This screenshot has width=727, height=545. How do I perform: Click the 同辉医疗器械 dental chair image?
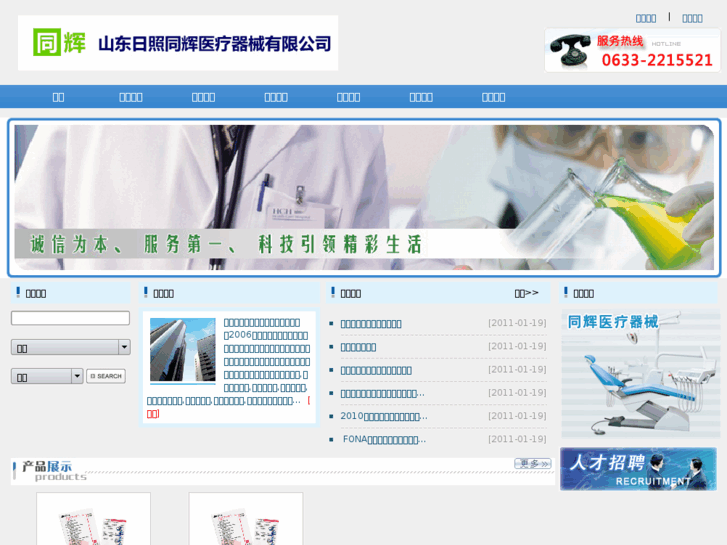(x=640, y=374)
